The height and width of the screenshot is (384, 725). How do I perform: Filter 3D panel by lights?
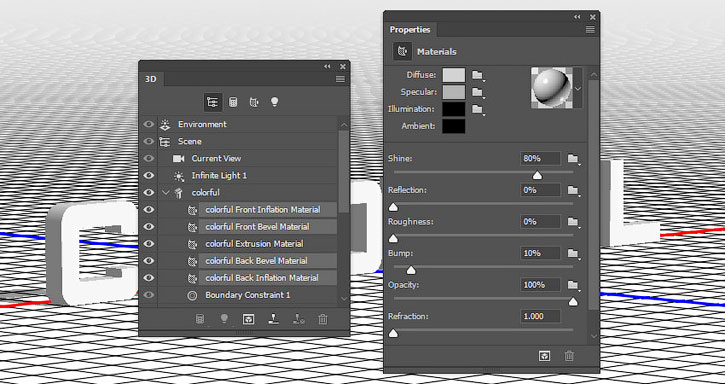[x=275, y=102]
